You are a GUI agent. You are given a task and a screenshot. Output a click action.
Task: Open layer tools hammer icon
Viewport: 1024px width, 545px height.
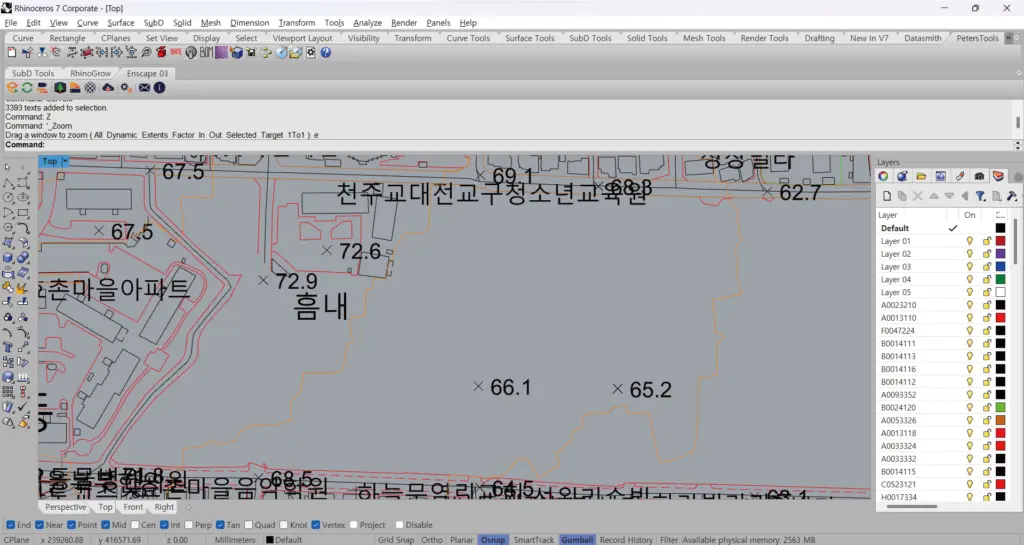coord(1012,196)
